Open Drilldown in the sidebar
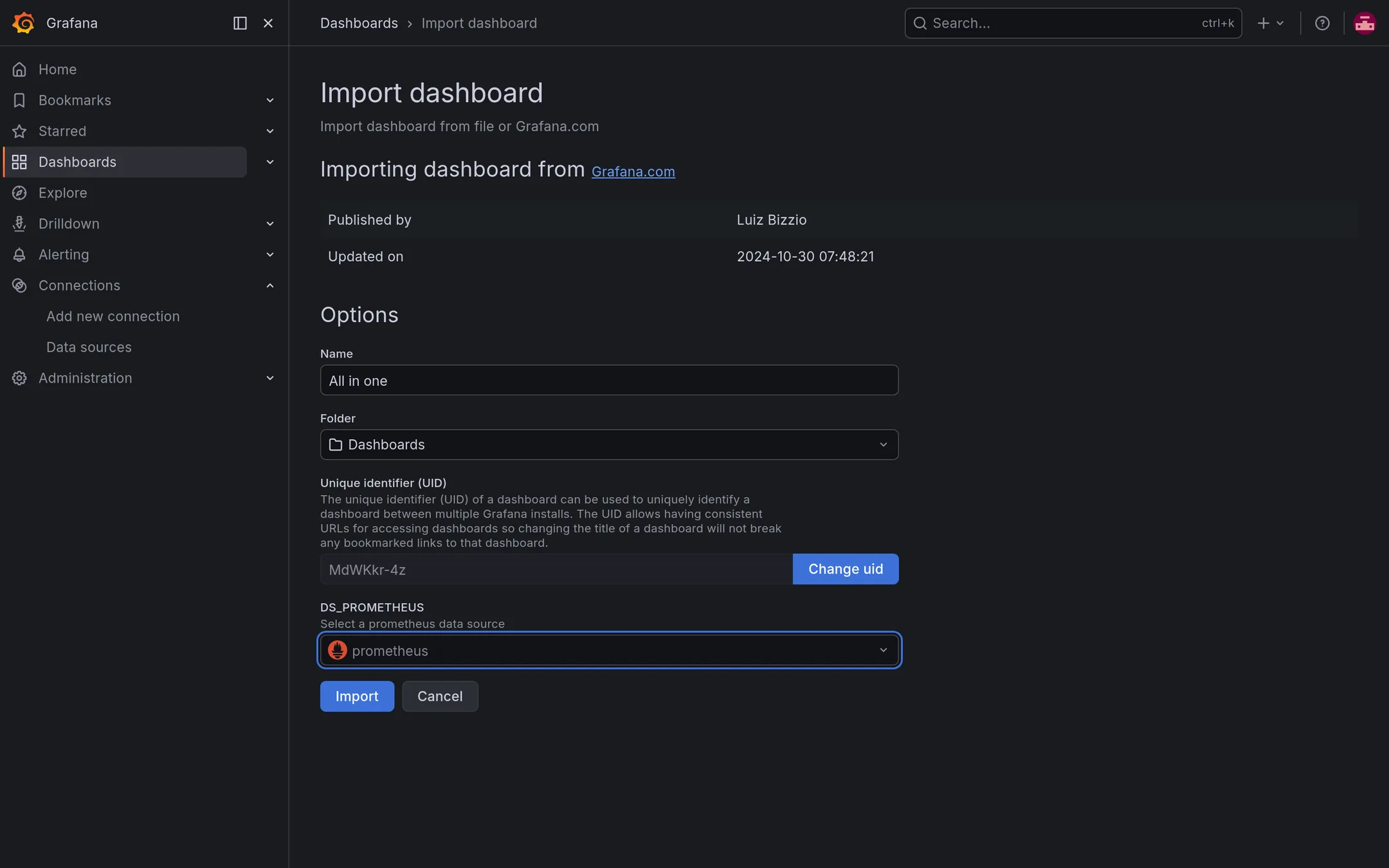Viewport: 1389px width, 868px height. 69,224
